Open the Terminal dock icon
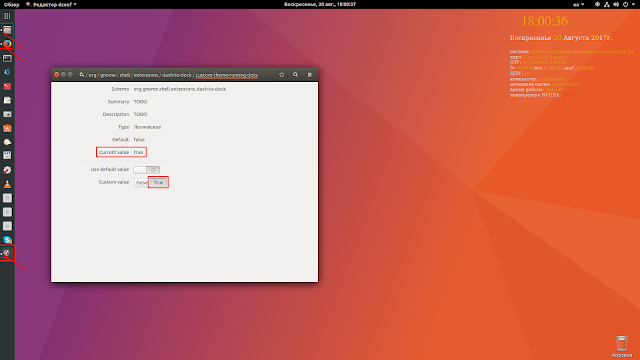 coord(7,58)
